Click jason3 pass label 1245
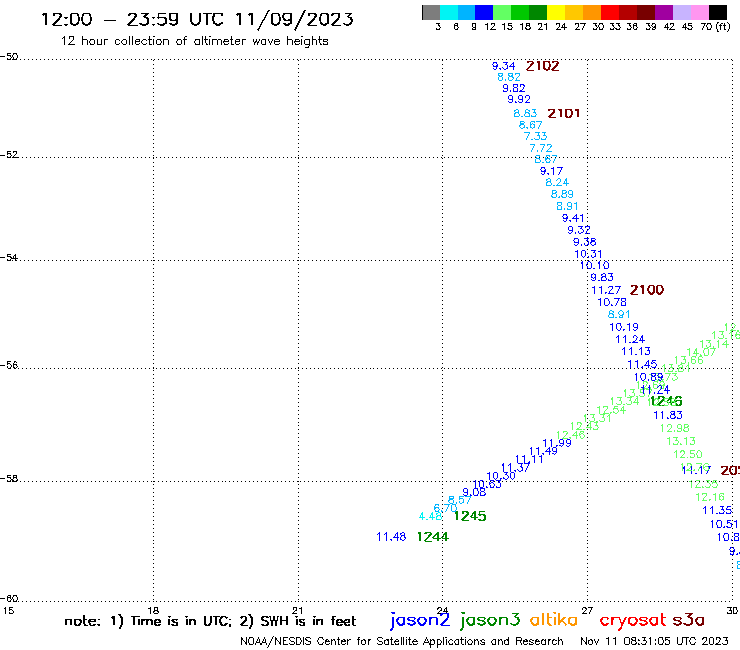Image resolution: width=740 pixels, height=650 pixels. pyautogui.click(x=470, y=516)
